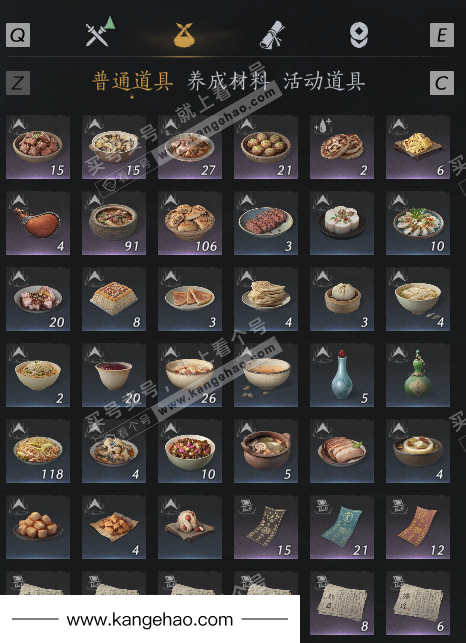Image resolution: width=466 pixels, height=643 pixels.
Task: Select the teal talisman with 21
Action: click(x=342, y=527)
